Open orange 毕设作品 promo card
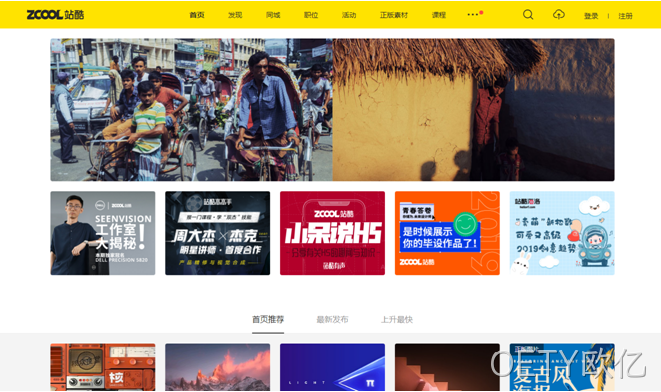Viewport: 661px width, 392px height. click(x=447, y=233)
